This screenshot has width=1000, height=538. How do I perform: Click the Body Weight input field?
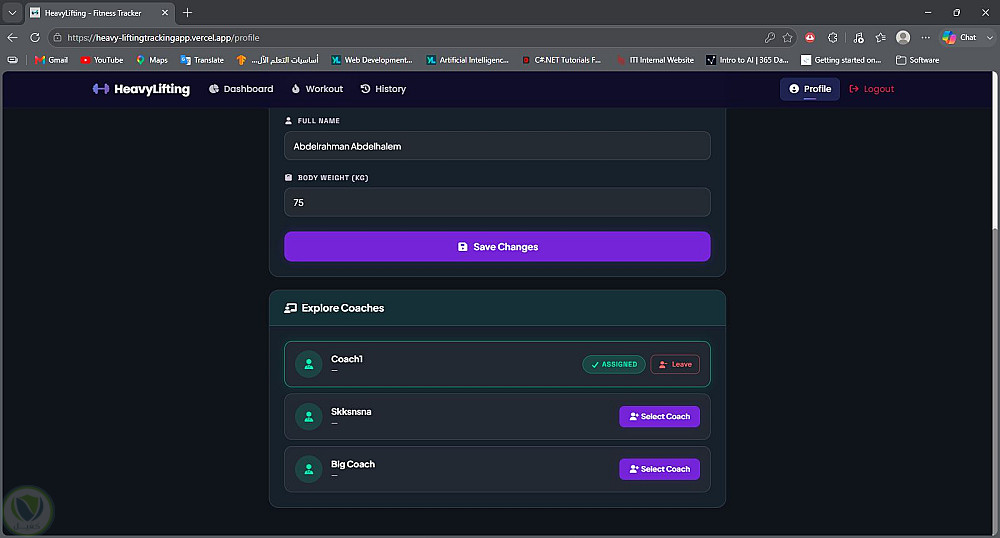click(x=497, y=202)
